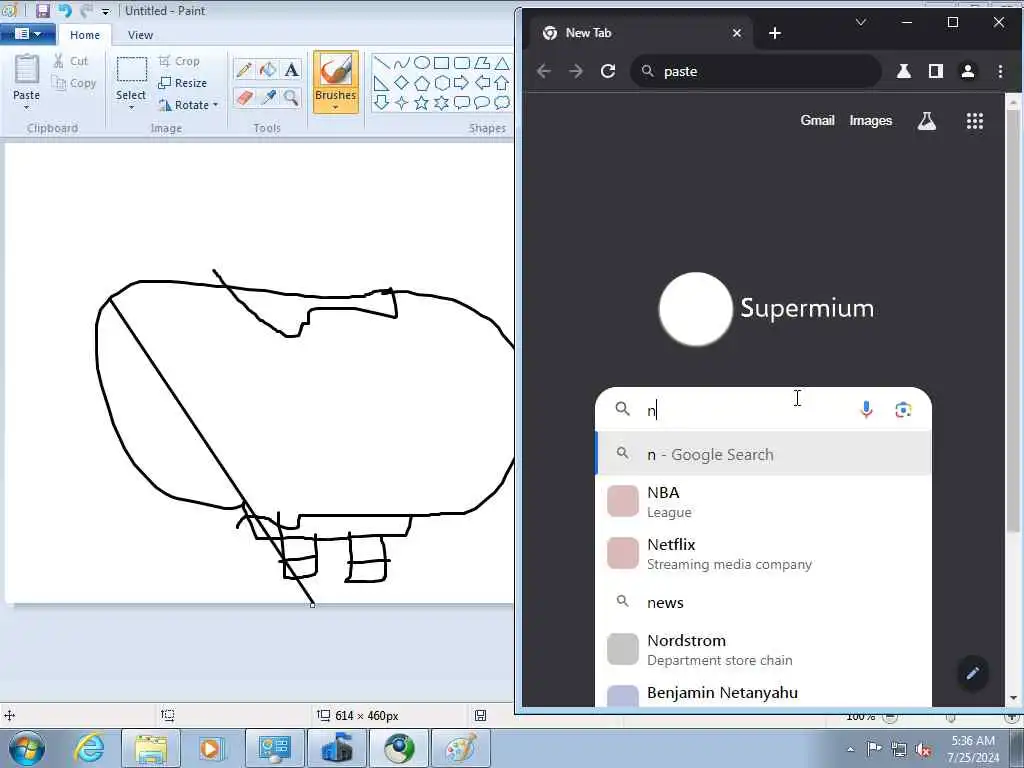Image resolution: width=1024 pixels, height=768 pixels.
Task: Start voice search with the microphone
Action: click(x=866, y=409)
